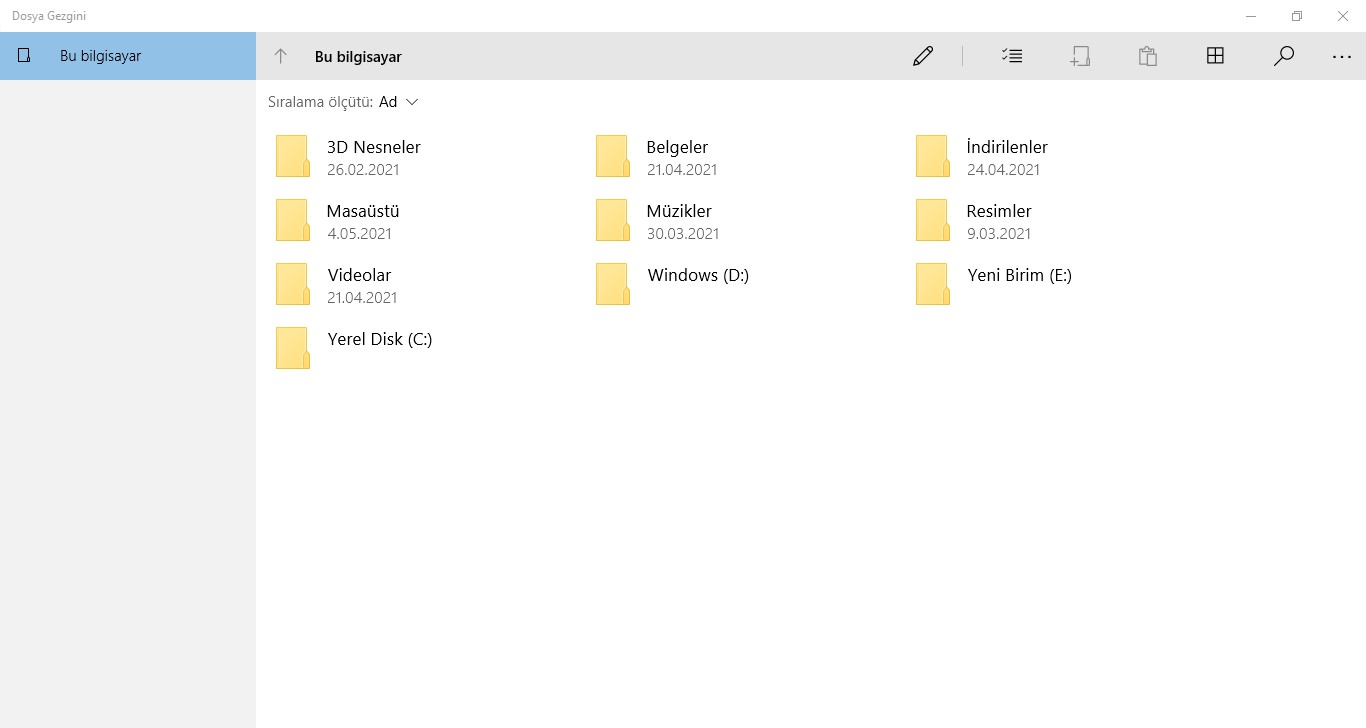The width and height of the screenshot is (1366, 728).
Task: Open the More options ellipsis menu
Action: pos(1342,57)
